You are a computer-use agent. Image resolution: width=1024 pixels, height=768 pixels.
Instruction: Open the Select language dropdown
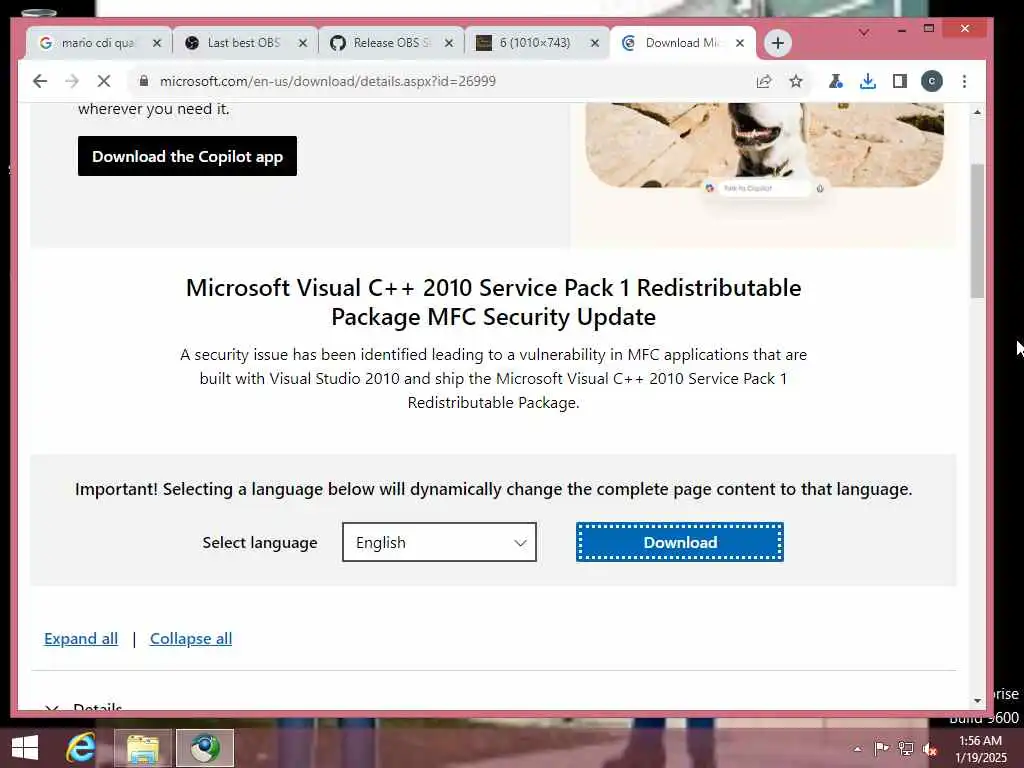439,542
